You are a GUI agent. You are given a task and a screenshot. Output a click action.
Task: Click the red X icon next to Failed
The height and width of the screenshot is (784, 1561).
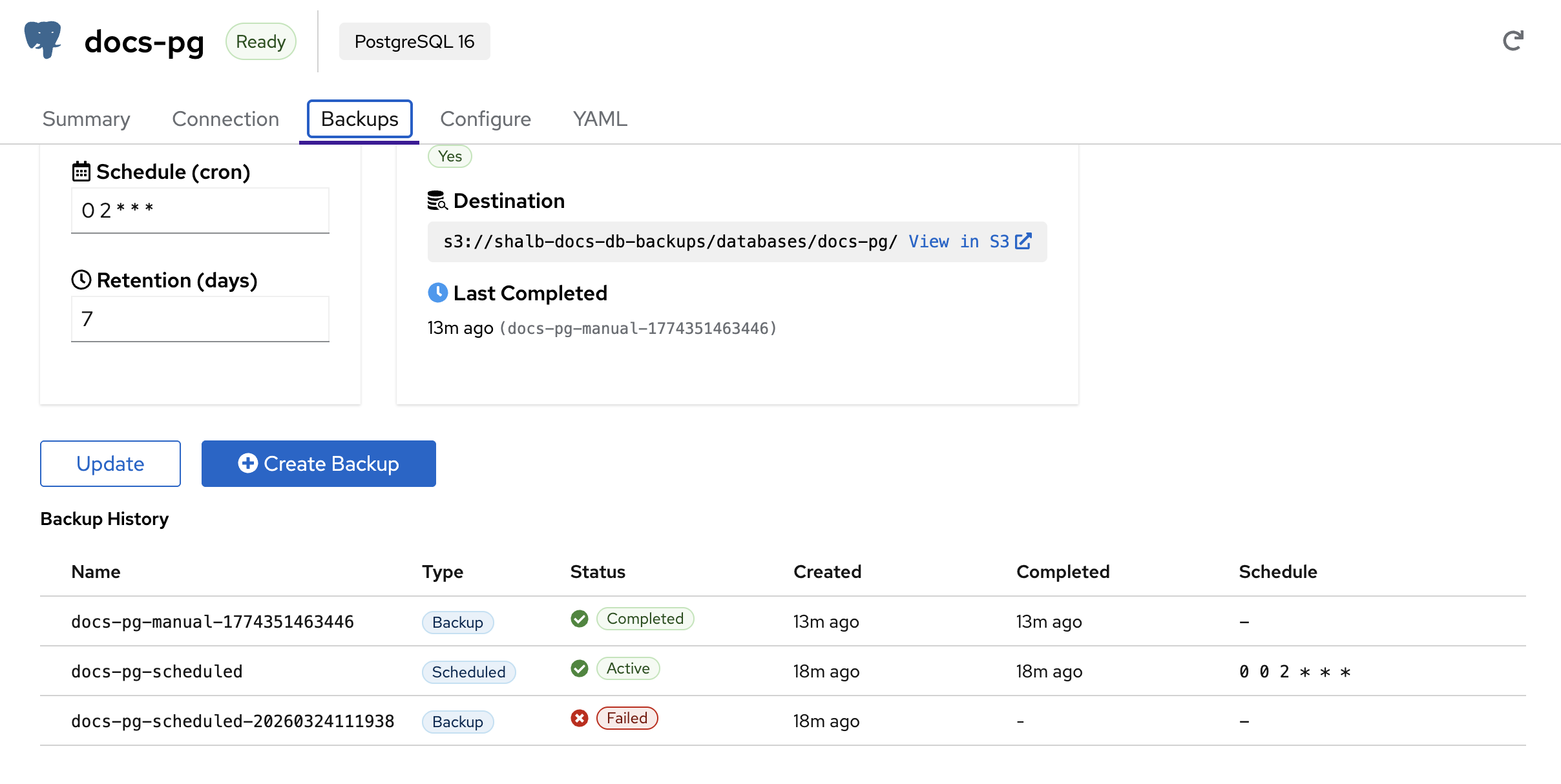[580, 718]
